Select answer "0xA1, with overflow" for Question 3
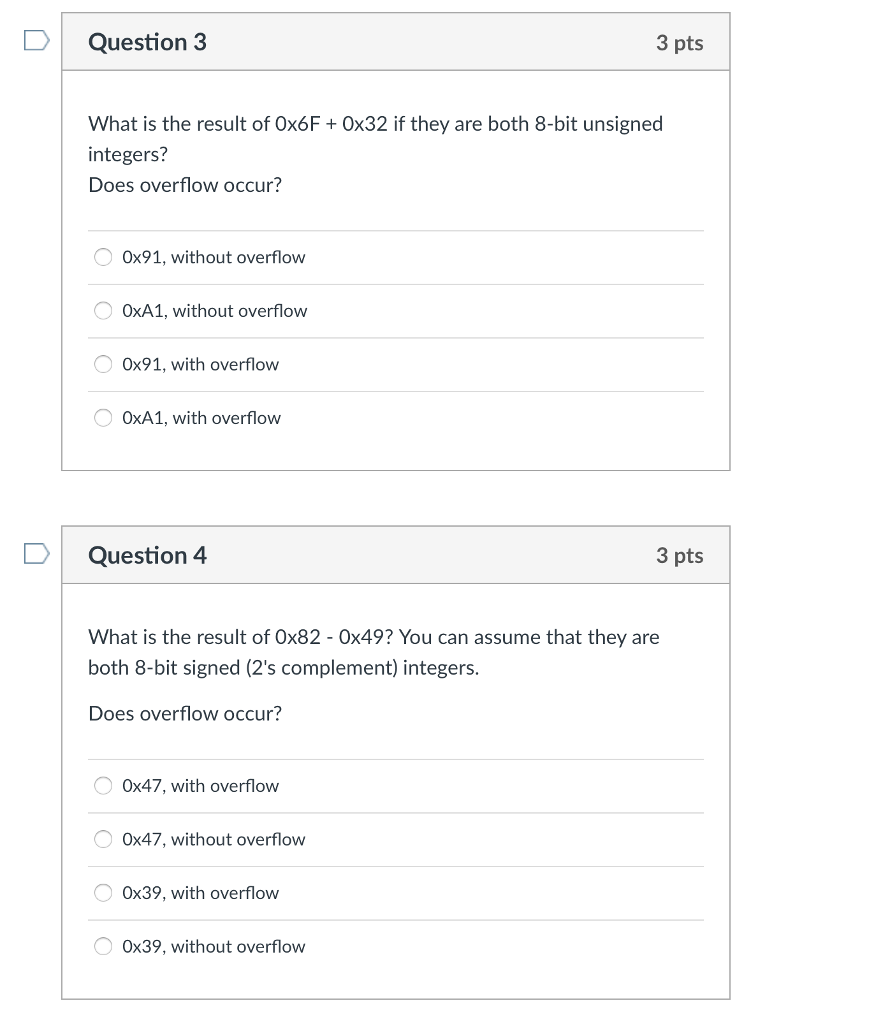The width and height of the screenshot is (890, 1024). [x=103, y=417]
